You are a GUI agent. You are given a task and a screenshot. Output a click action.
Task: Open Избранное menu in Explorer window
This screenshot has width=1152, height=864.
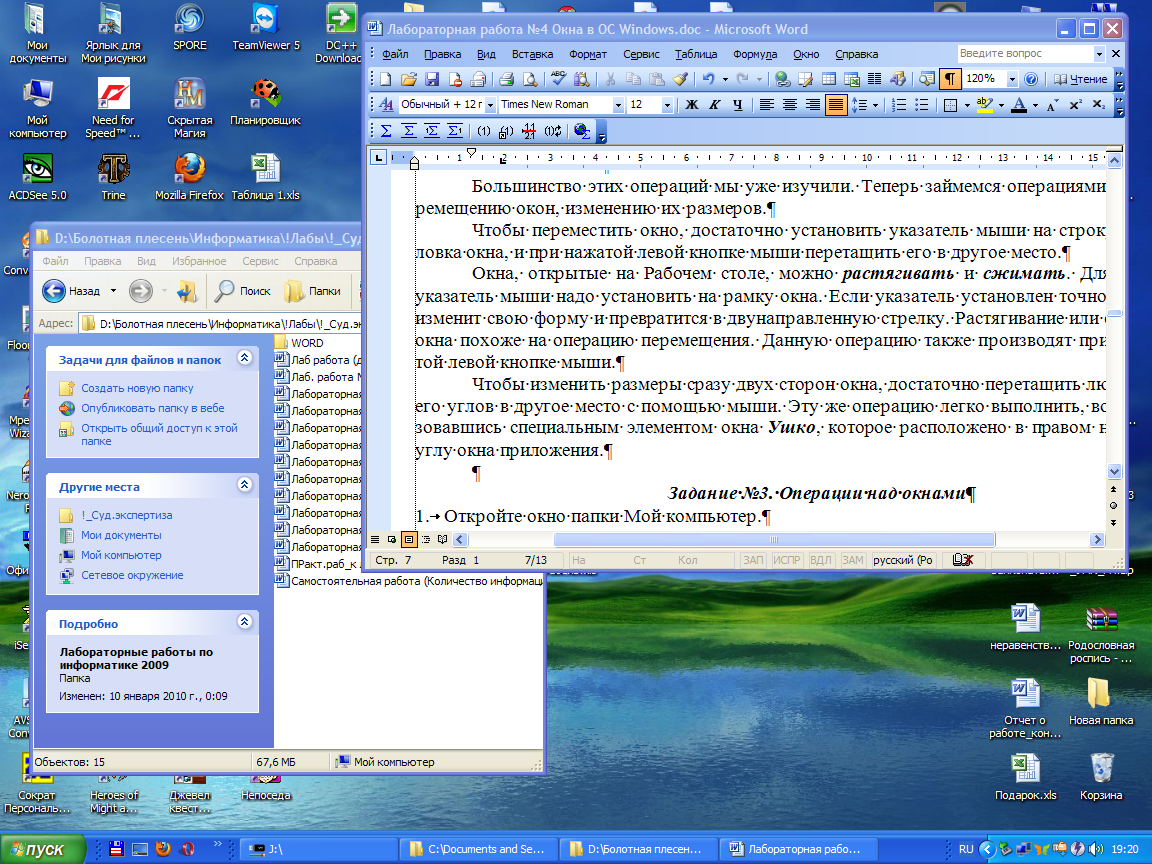click(199, 261)
